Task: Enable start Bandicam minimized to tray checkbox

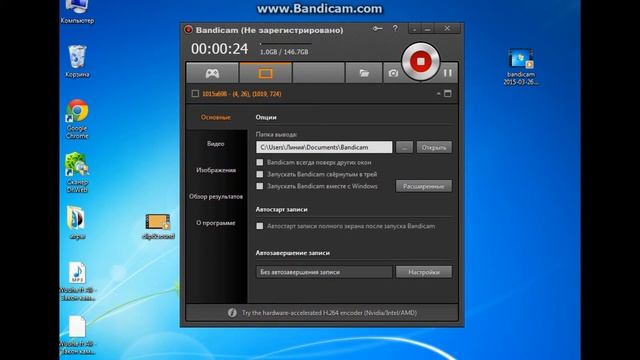Action: [260, 174]
